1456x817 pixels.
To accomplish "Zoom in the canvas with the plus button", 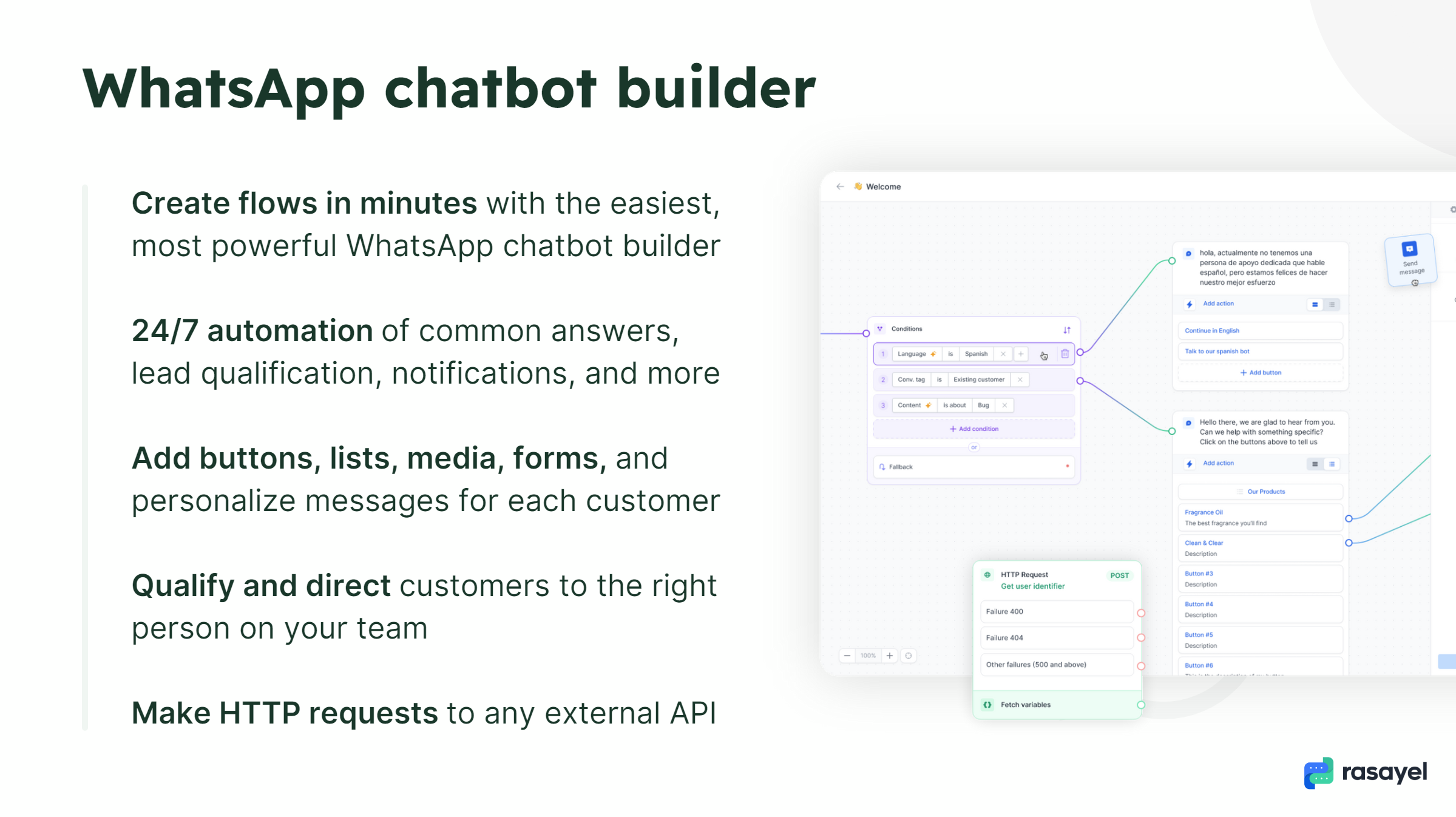I will (x=890, y=656).
